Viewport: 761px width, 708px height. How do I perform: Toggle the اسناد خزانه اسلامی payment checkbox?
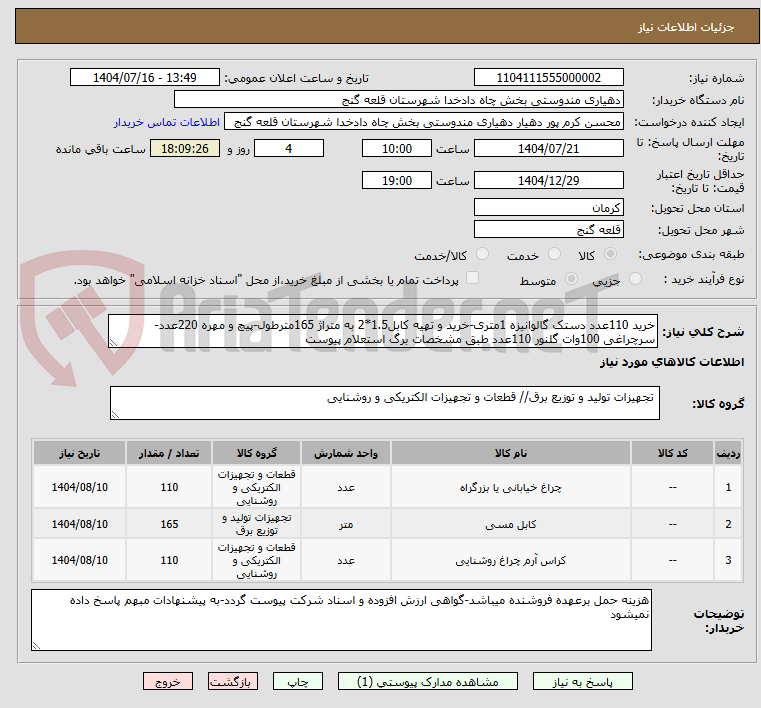[472, 278]
